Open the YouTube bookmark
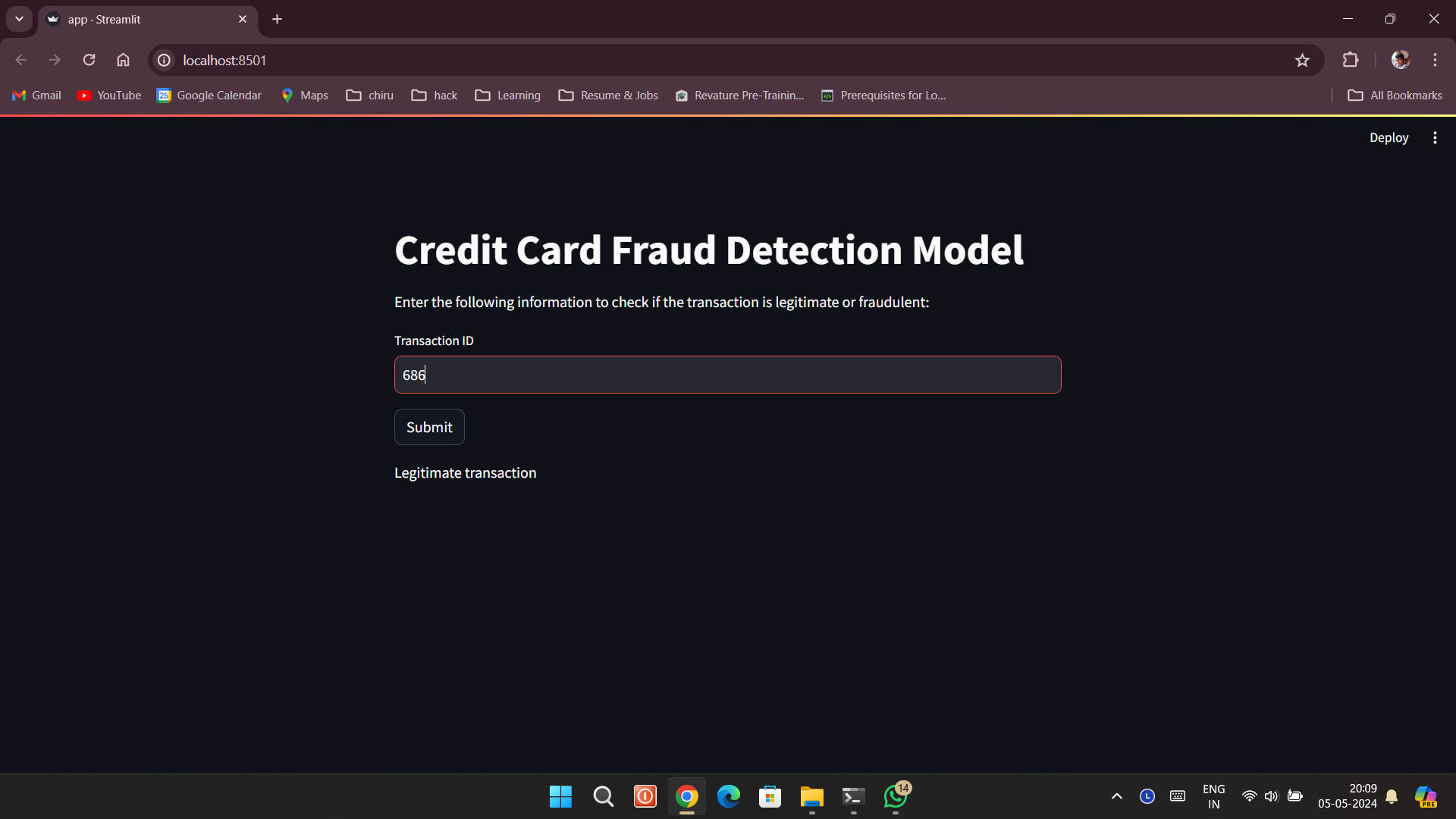The image size is (1456, 819). [x=109, y=96]
